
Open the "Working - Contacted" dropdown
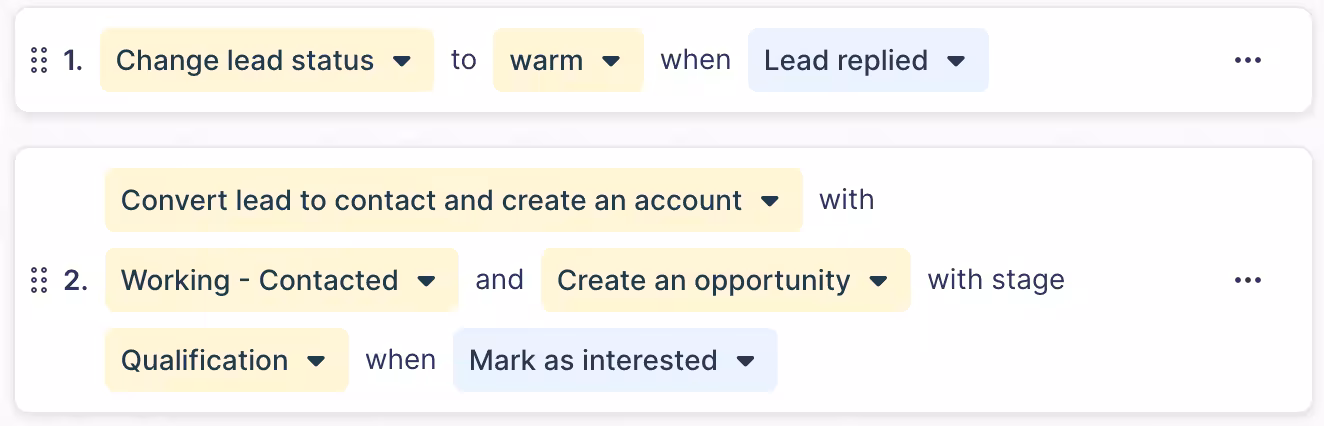(280, 280)
